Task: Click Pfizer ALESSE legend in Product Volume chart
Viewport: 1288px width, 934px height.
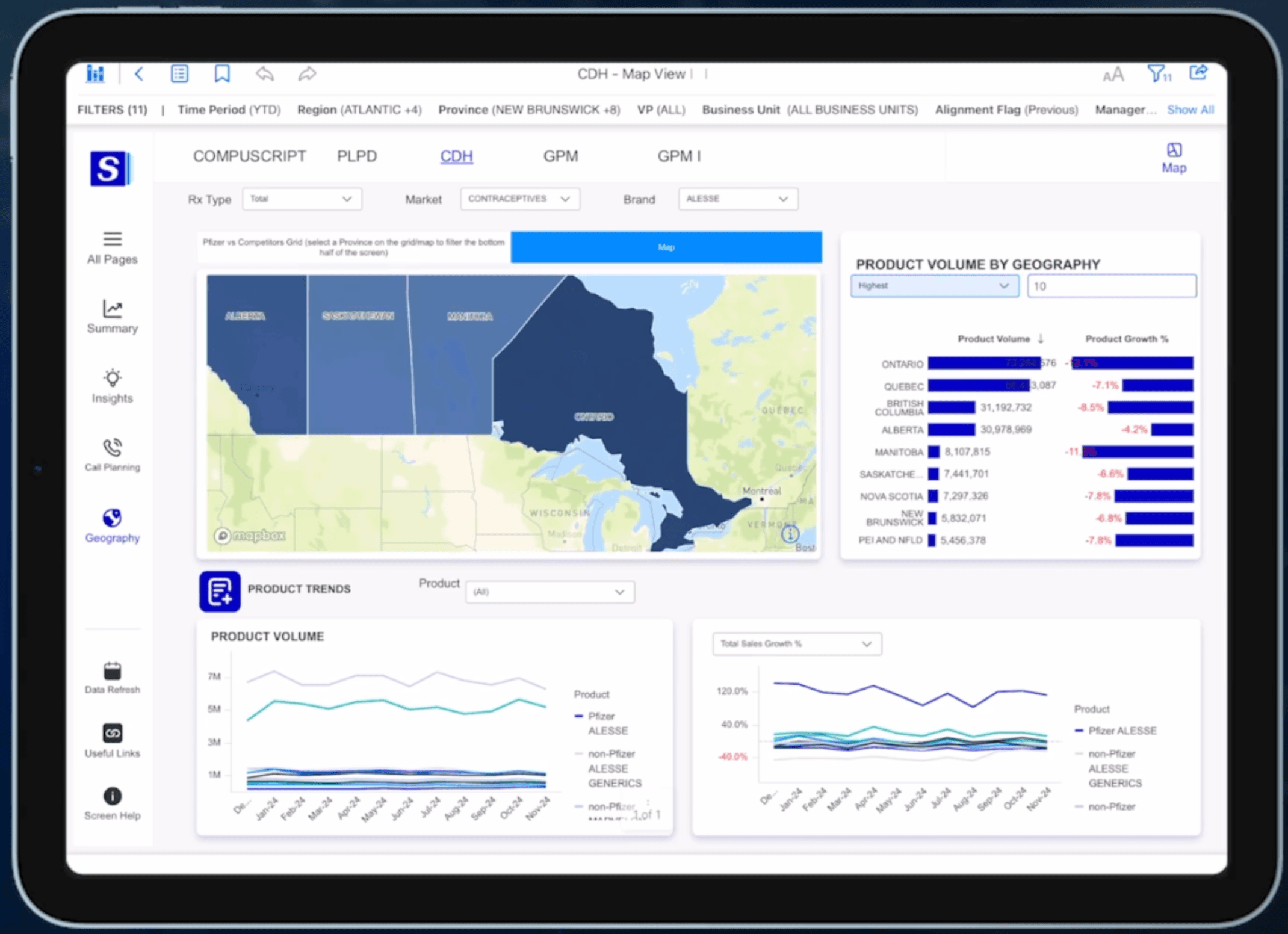Action: click(602, 723)
